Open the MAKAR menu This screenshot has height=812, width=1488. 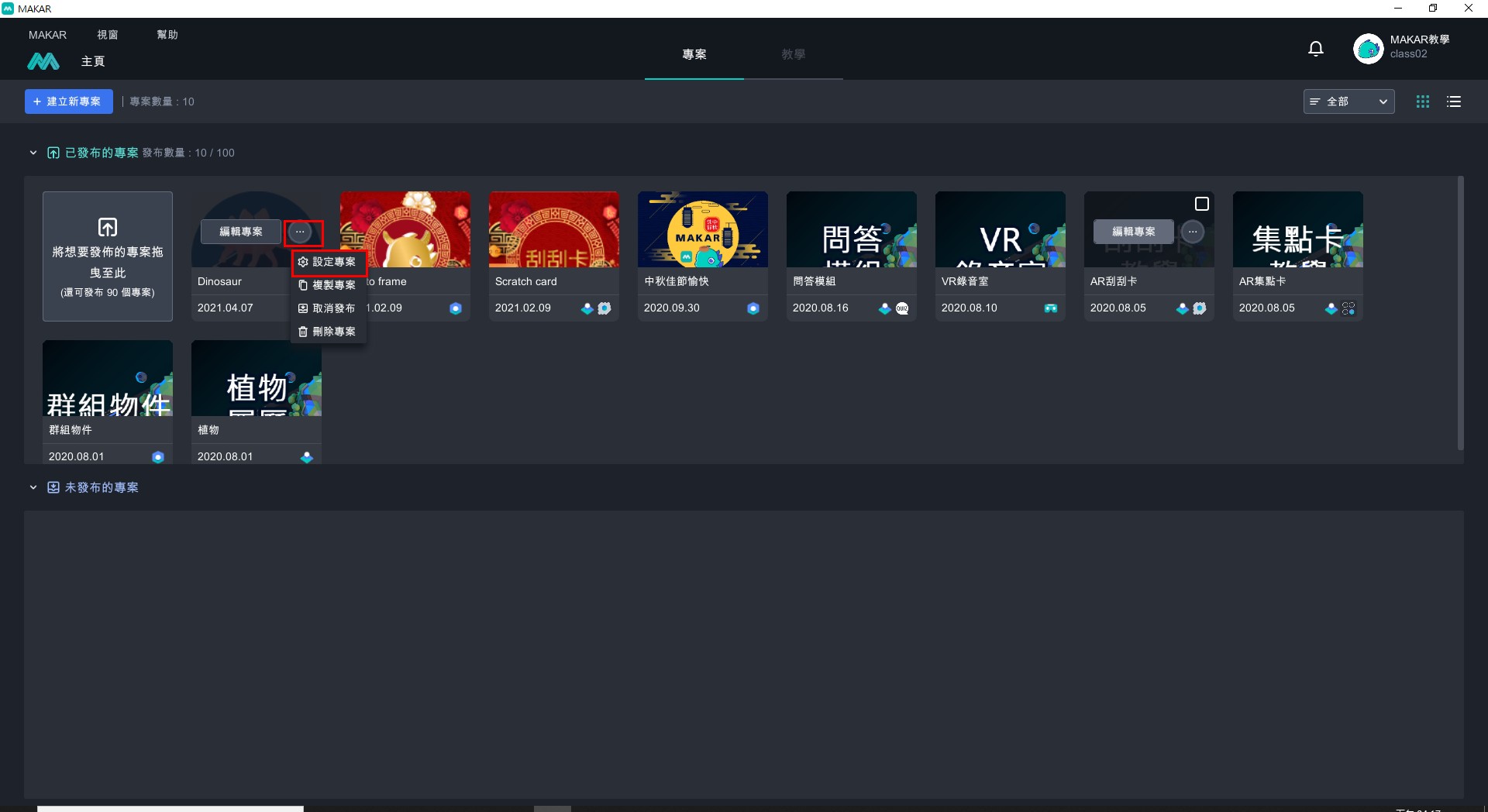click(47, 35)
